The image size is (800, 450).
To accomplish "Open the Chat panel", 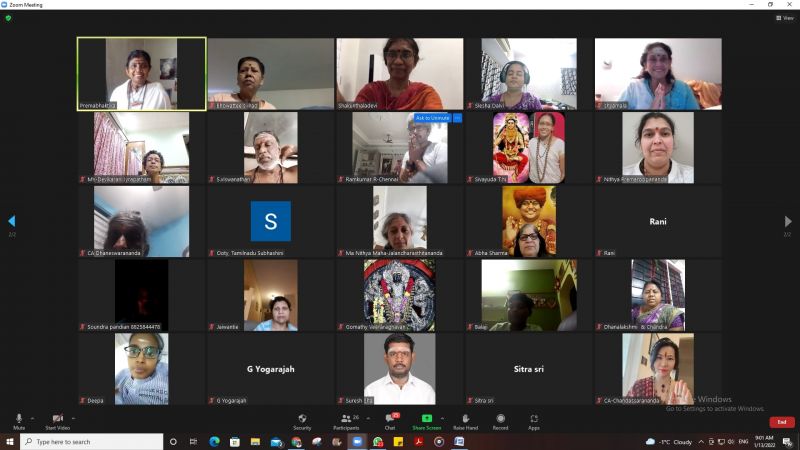I will coord(390,419).
